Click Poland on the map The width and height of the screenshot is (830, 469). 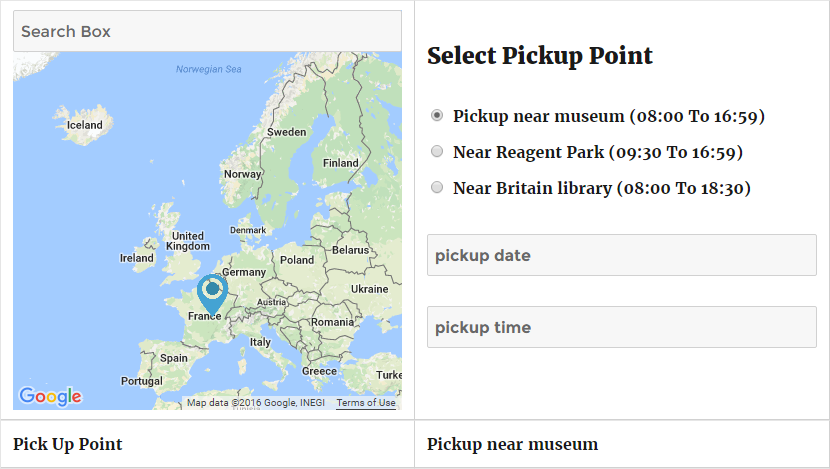[297, 260]
